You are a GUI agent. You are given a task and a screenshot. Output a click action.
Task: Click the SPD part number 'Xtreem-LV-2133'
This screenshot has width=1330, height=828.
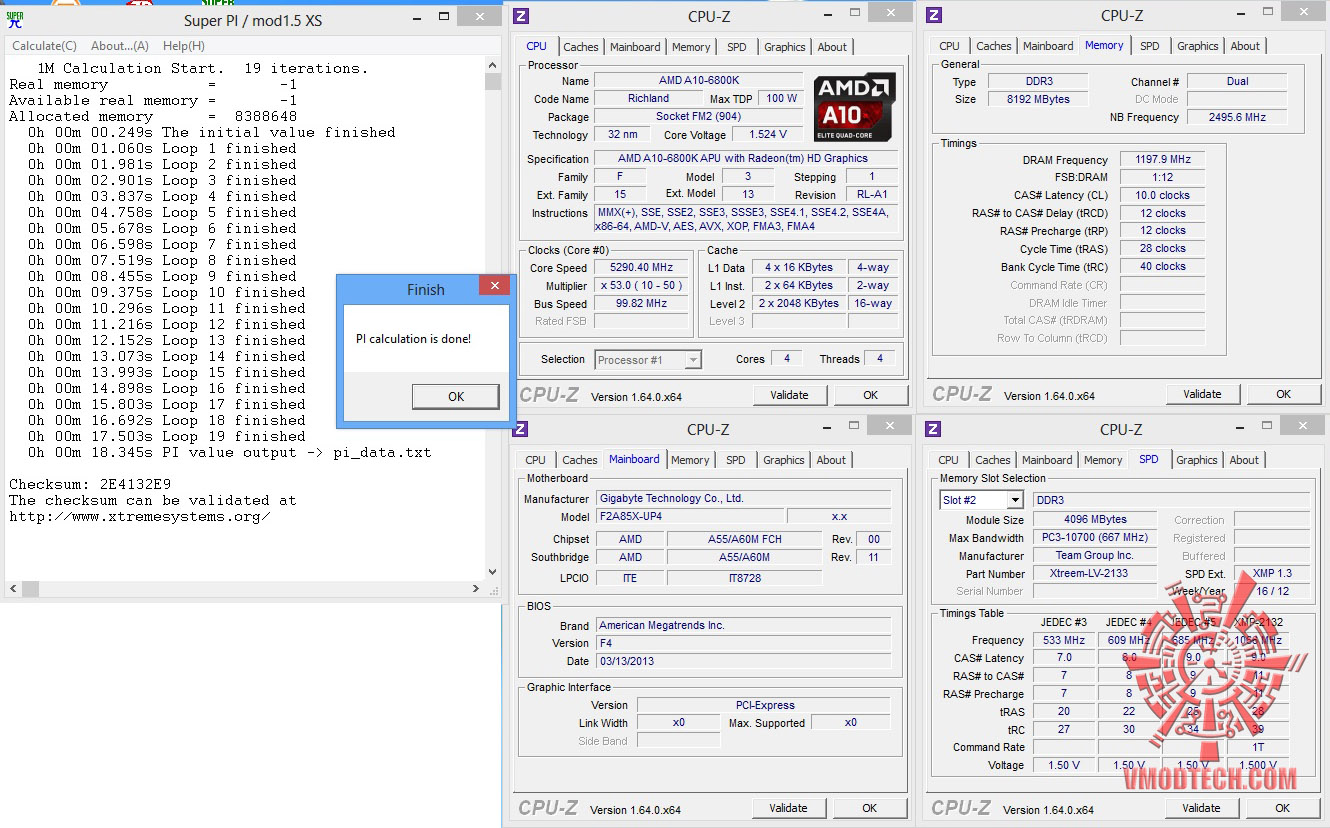[x=1094, y=575]
